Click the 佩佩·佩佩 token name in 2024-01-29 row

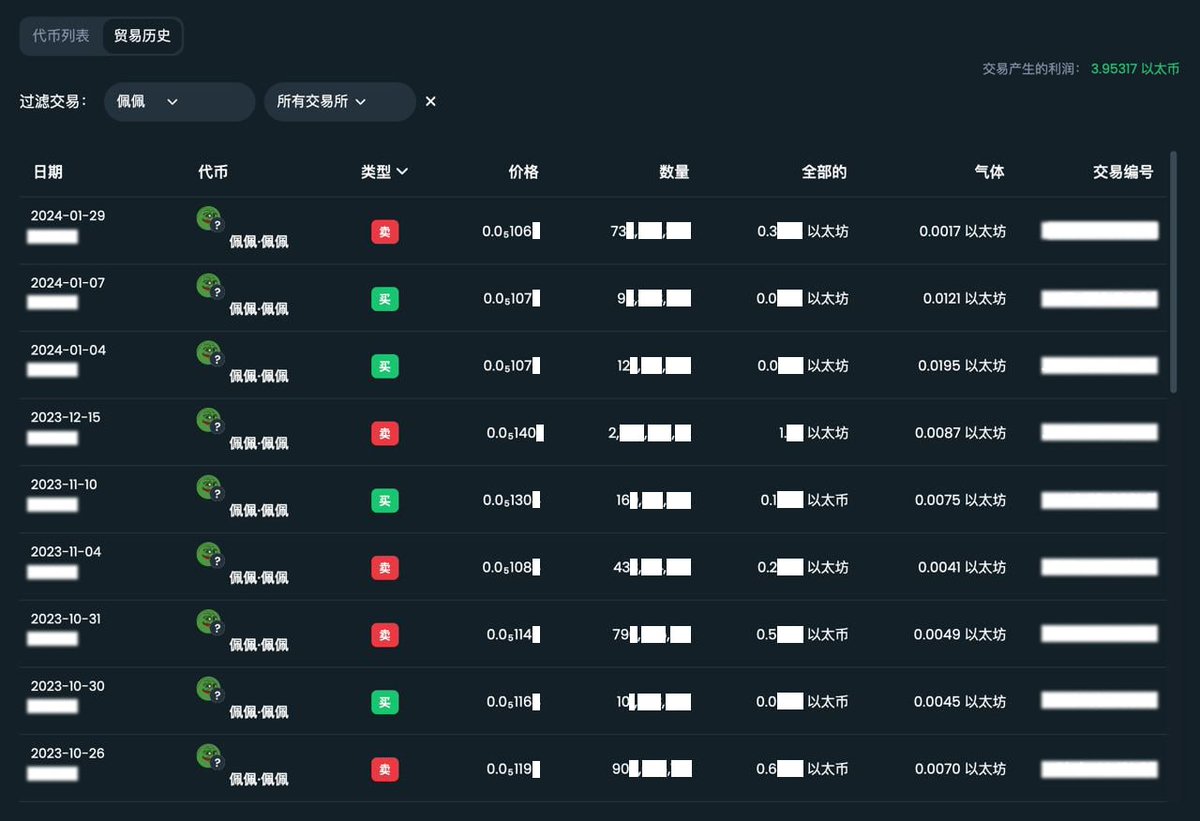tap(259, 241)
